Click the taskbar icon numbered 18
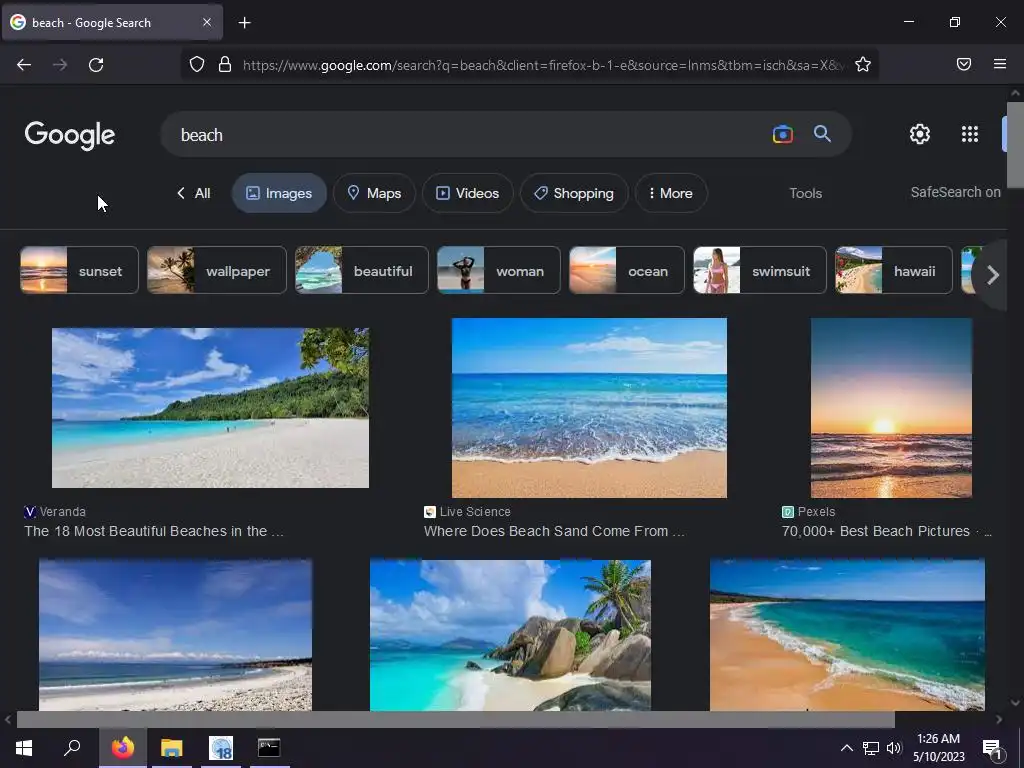1024x768 pixels. click(221, 748)
